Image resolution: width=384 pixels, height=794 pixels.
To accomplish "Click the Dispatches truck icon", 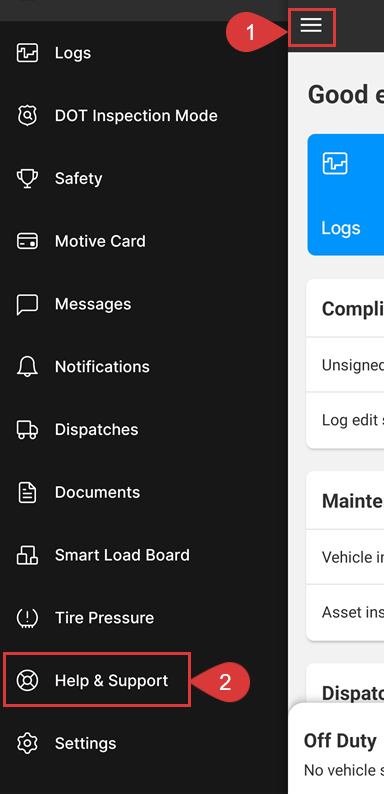I will tap(27, 429).
